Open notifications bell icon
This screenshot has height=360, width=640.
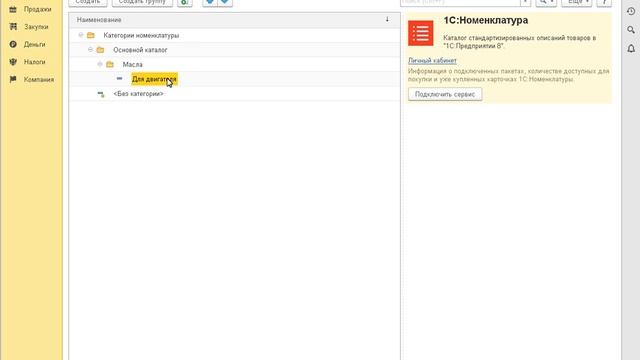click(x=631, y=49)
